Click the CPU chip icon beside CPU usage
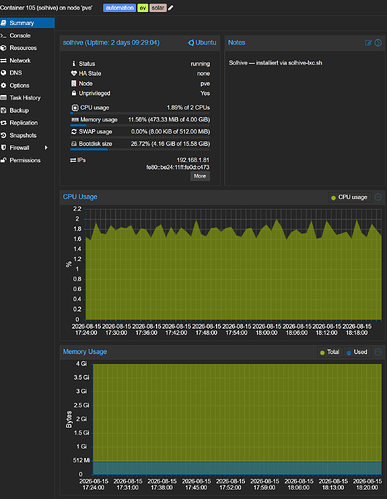 (75, 108)
